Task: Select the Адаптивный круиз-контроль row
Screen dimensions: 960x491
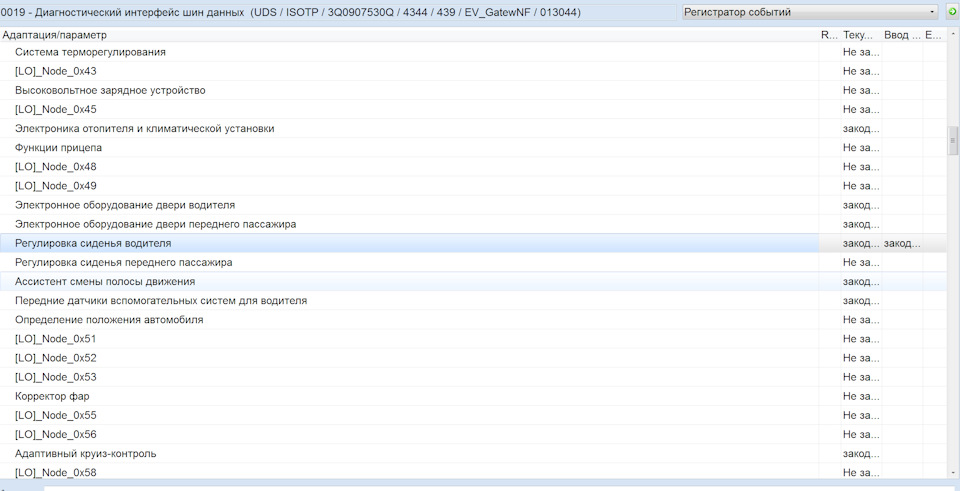Action: click(x=473, y=454)
